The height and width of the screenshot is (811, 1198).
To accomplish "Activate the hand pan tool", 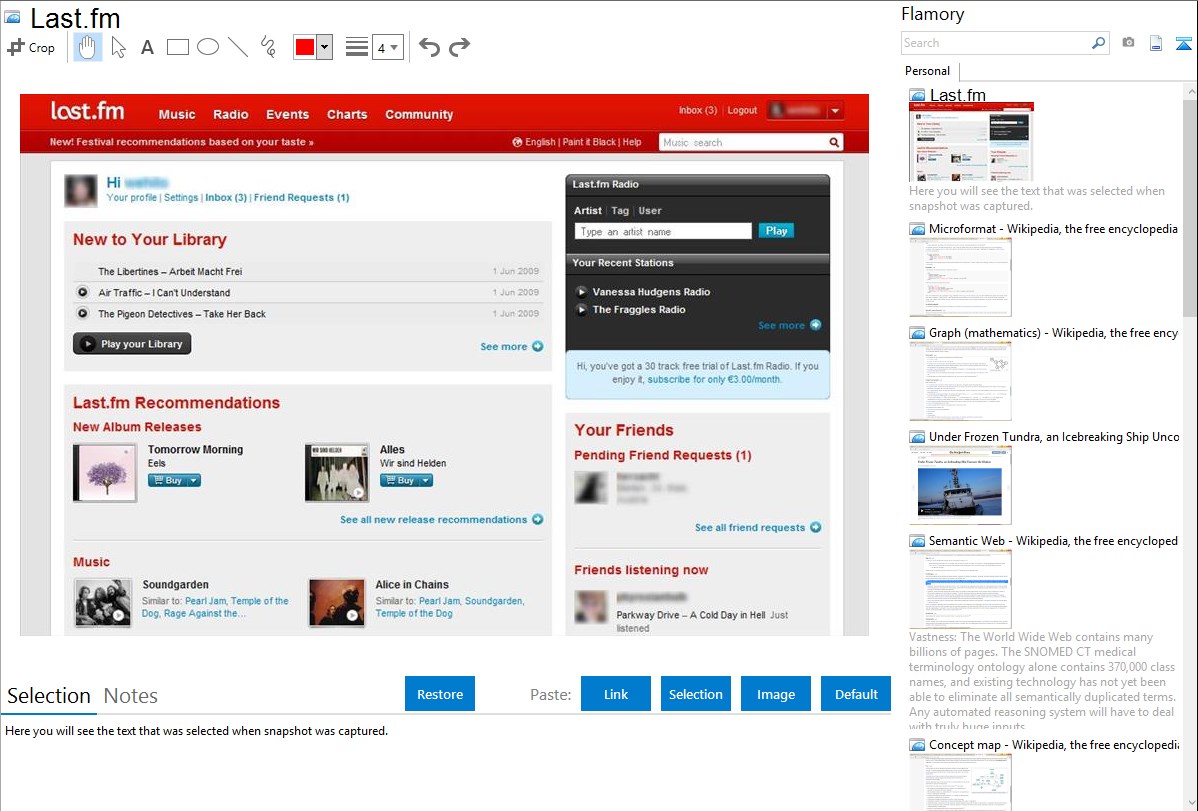I will (x=88, y=47).
